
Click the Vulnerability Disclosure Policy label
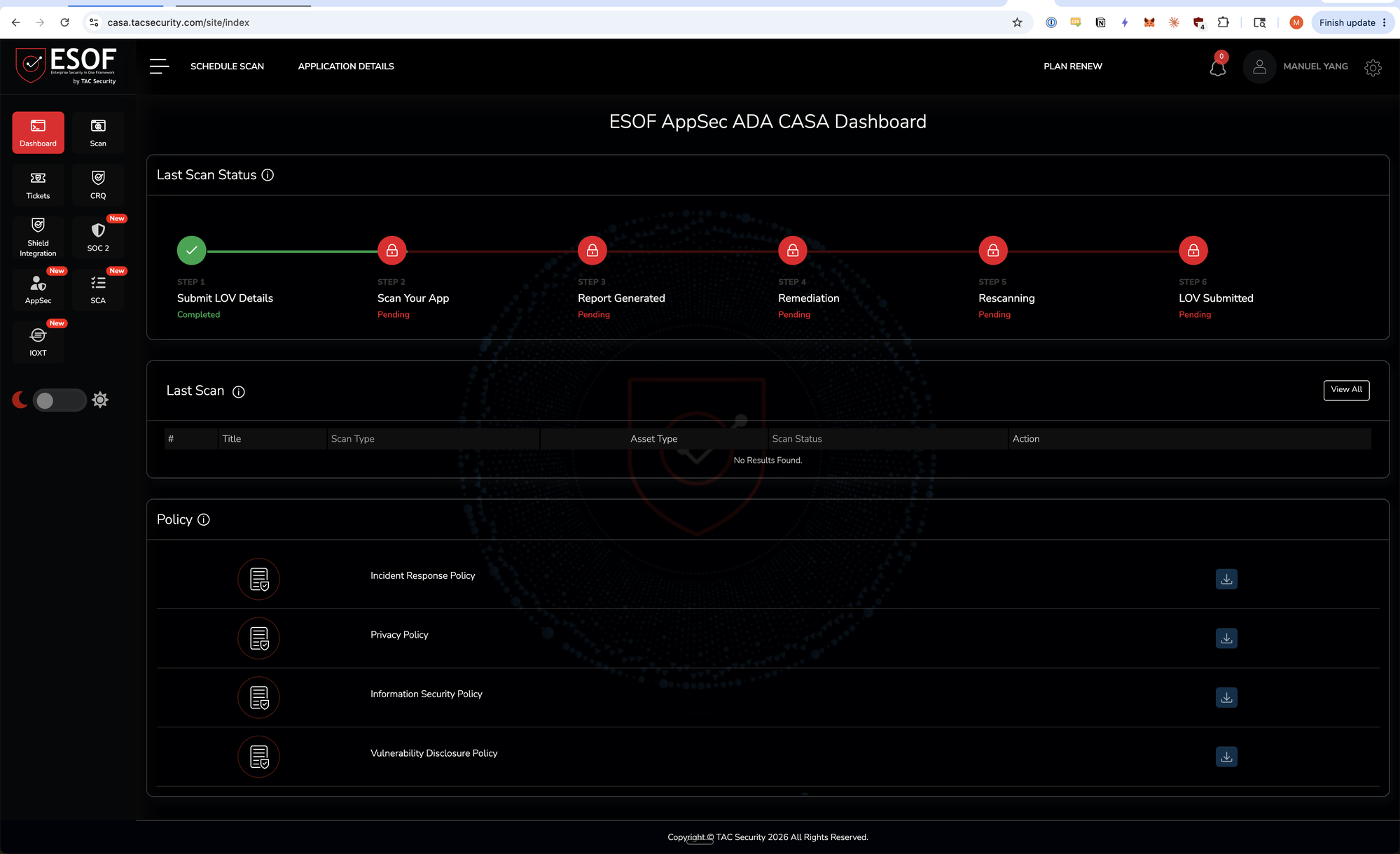(434, 753)
